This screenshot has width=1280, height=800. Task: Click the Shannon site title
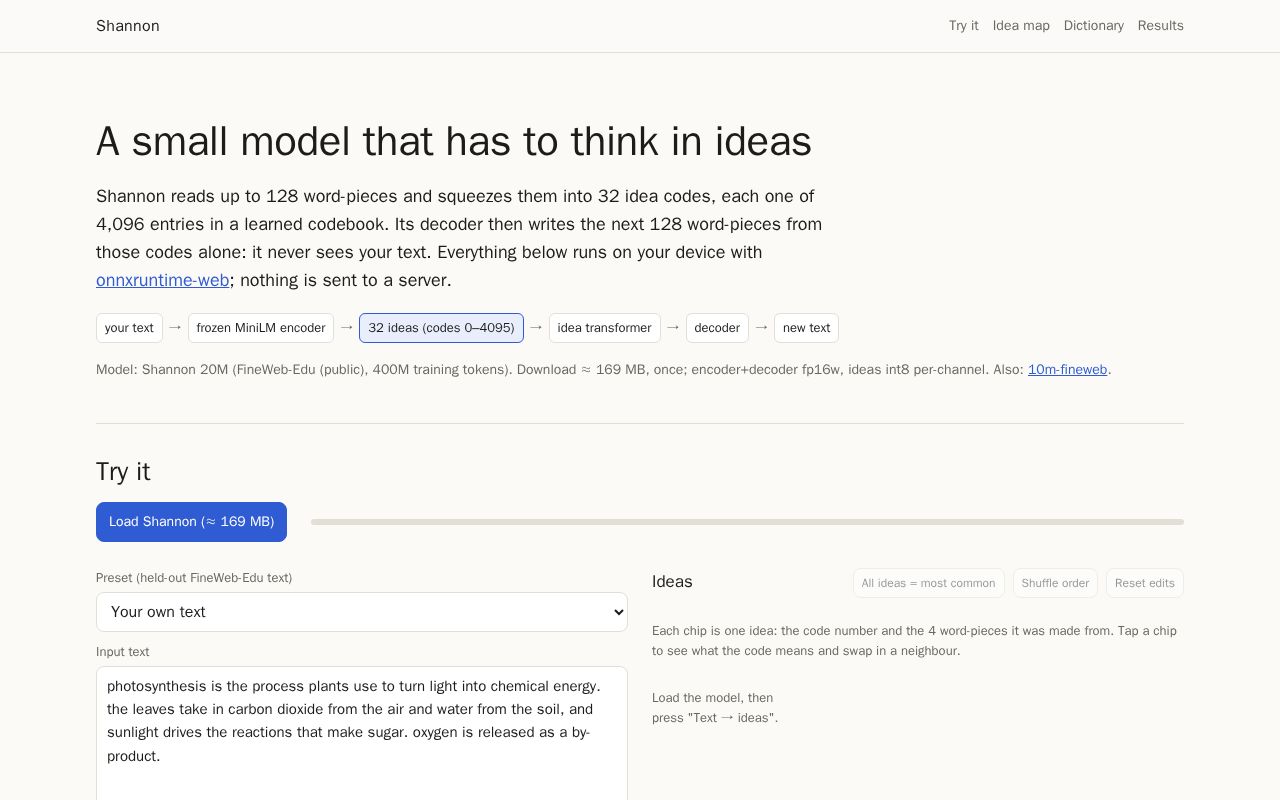[x=128, y=26]
